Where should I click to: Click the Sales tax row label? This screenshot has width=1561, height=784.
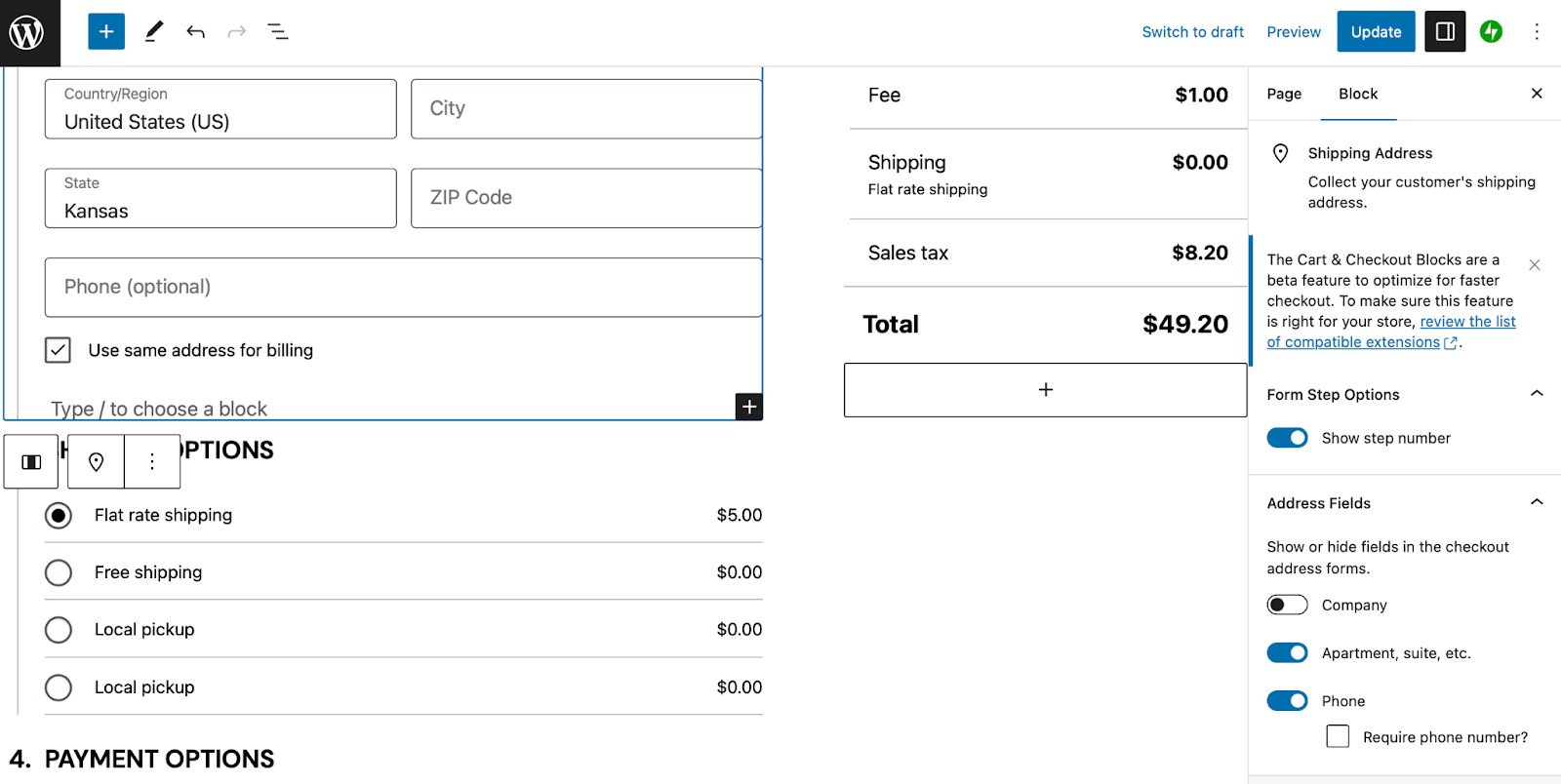point(908,253)
